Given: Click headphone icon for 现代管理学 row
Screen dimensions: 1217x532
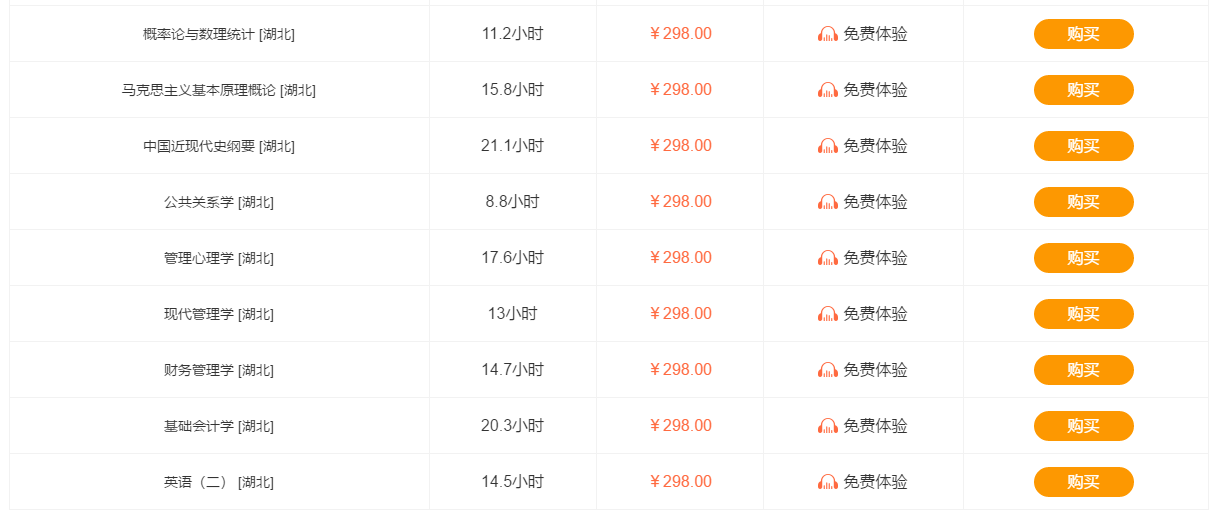Looking at the screenshot, I should pyautogui.click(x=828, y=314).
